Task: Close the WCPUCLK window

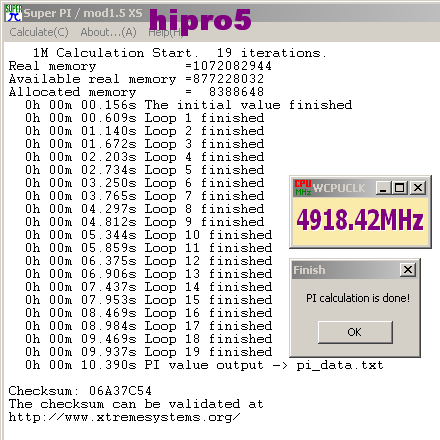Action: [418, 188]
